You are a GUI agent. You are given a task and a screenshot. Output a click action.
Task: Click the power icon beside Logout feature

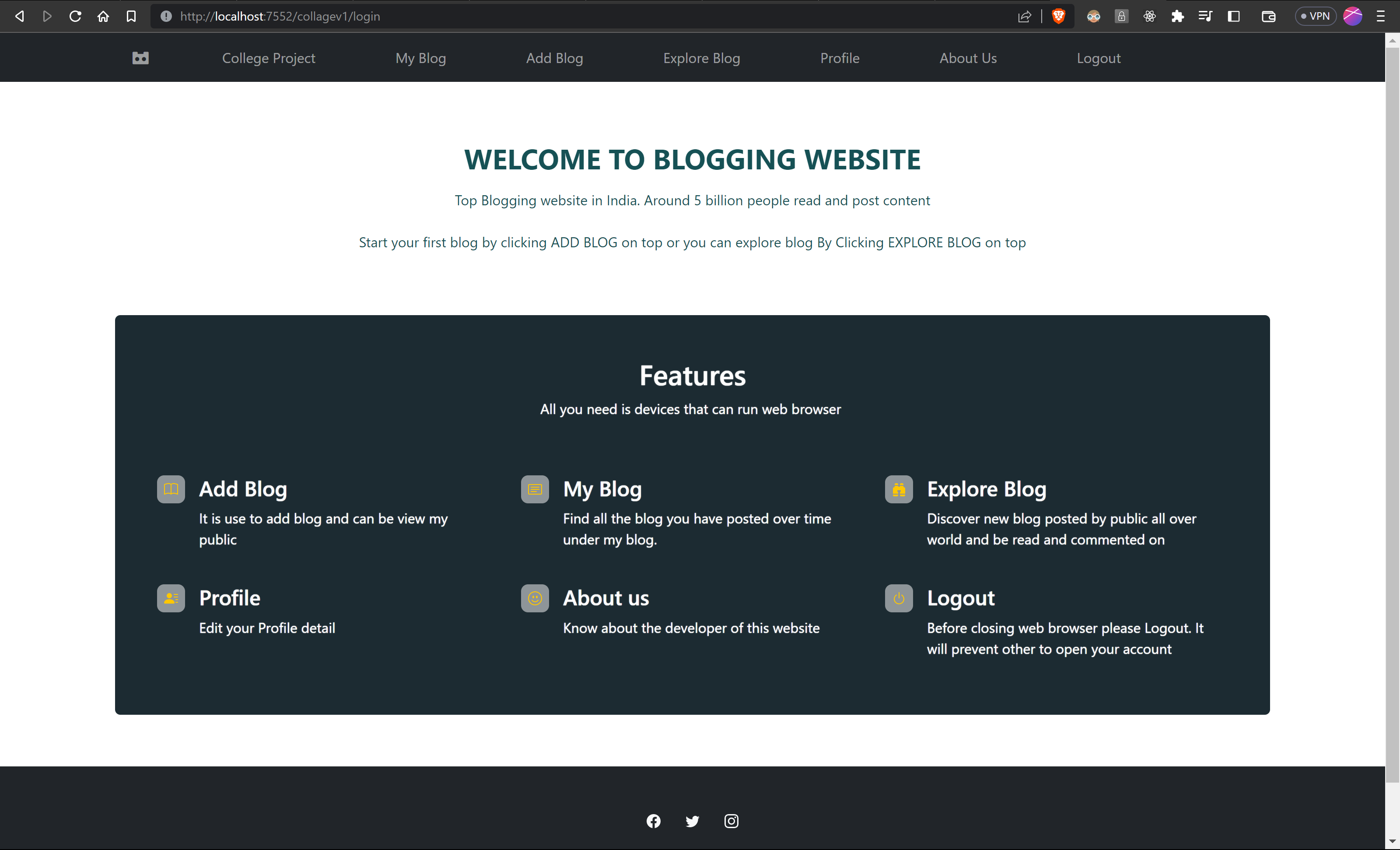click(x=899, y=598)
